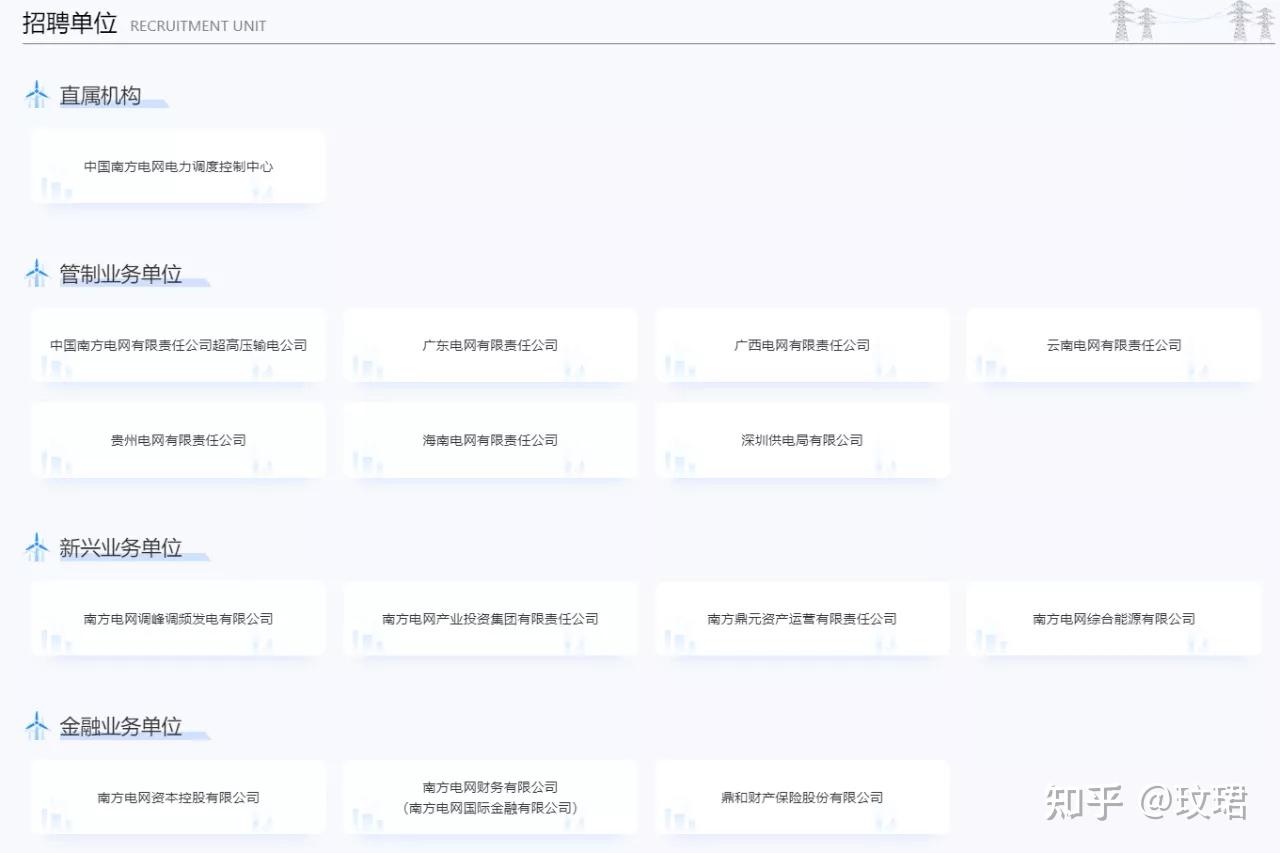1280x853 pixels.
Task: Open 南方电网产业投资集团有限责任公司 card
Action: 490,619
